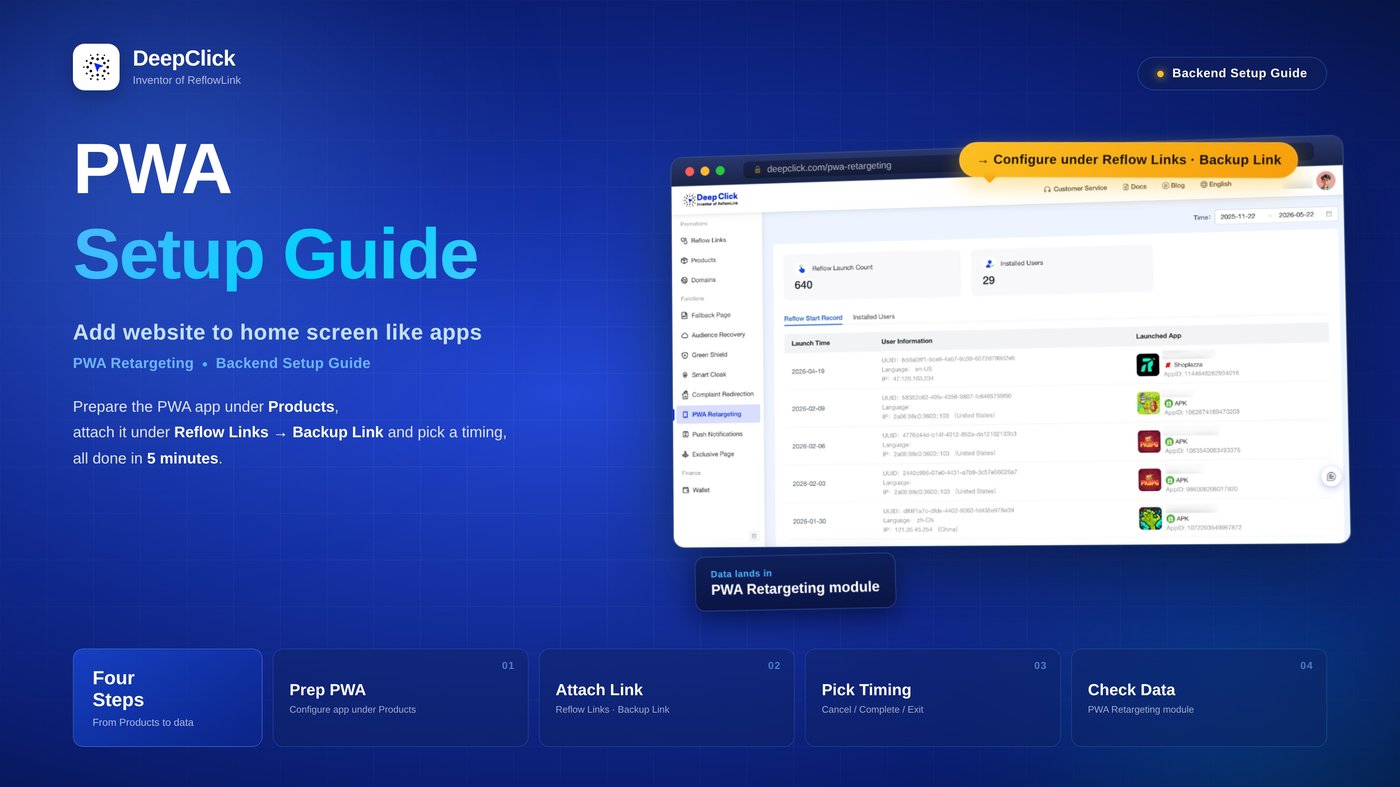1400x787 pixels.
Task: Click the DeepClick app logo top left
Action: point(96,67)
